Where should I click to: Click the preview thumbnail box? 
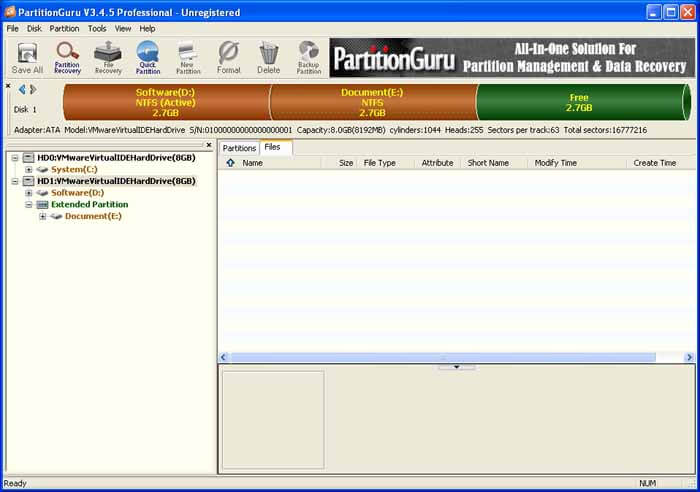coord(273,420)
